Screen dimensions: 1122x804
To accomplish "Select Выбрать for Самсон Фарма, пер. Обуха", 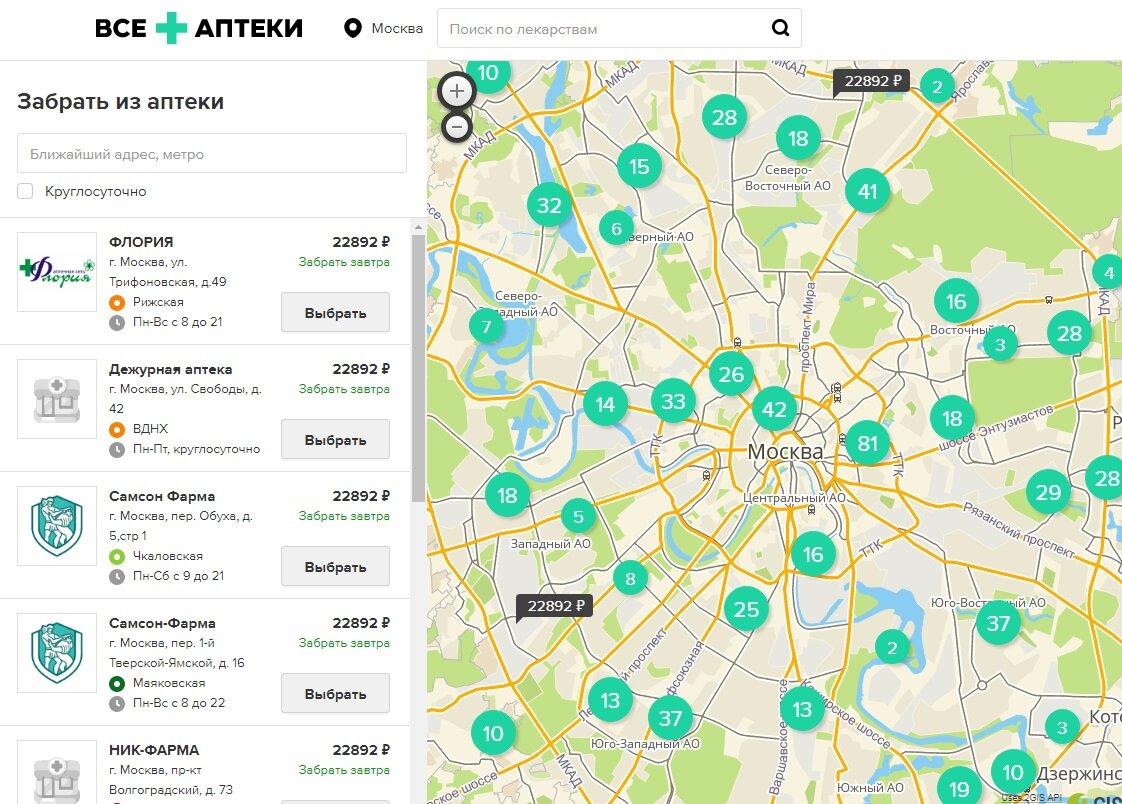I will point(336,567).
